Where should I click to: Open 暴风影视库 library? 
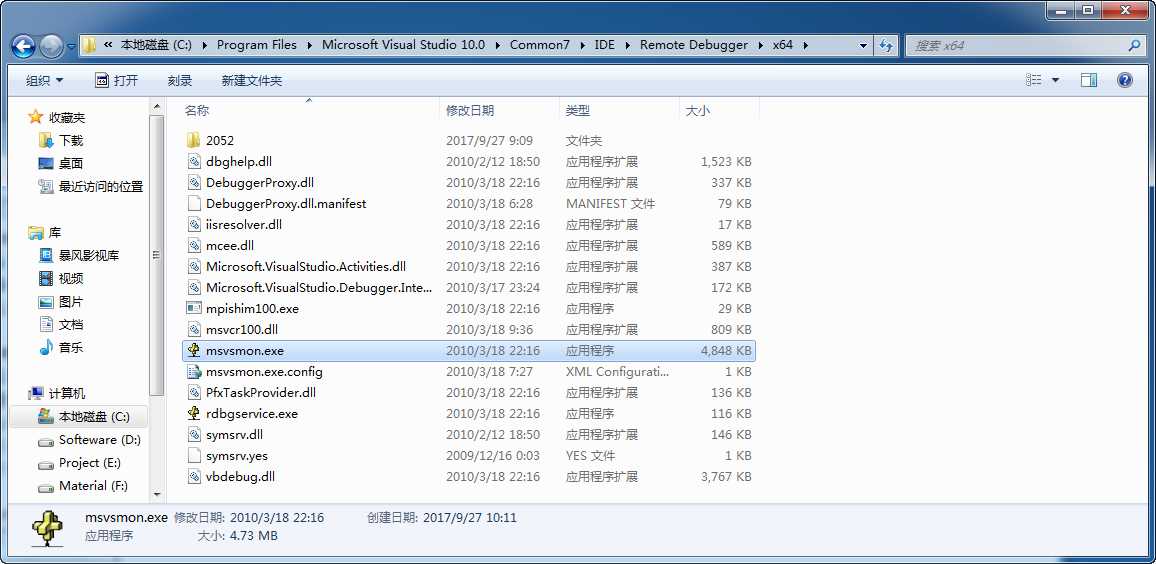click(x=88, y=255)
